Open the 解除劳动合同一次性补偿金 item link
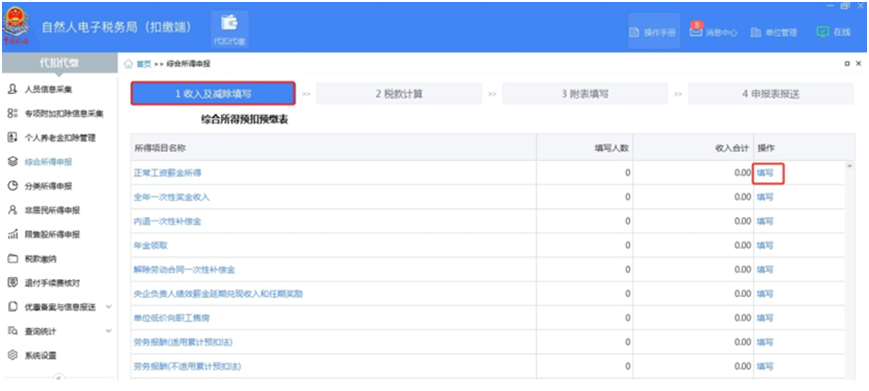 (x=185, y=270)
